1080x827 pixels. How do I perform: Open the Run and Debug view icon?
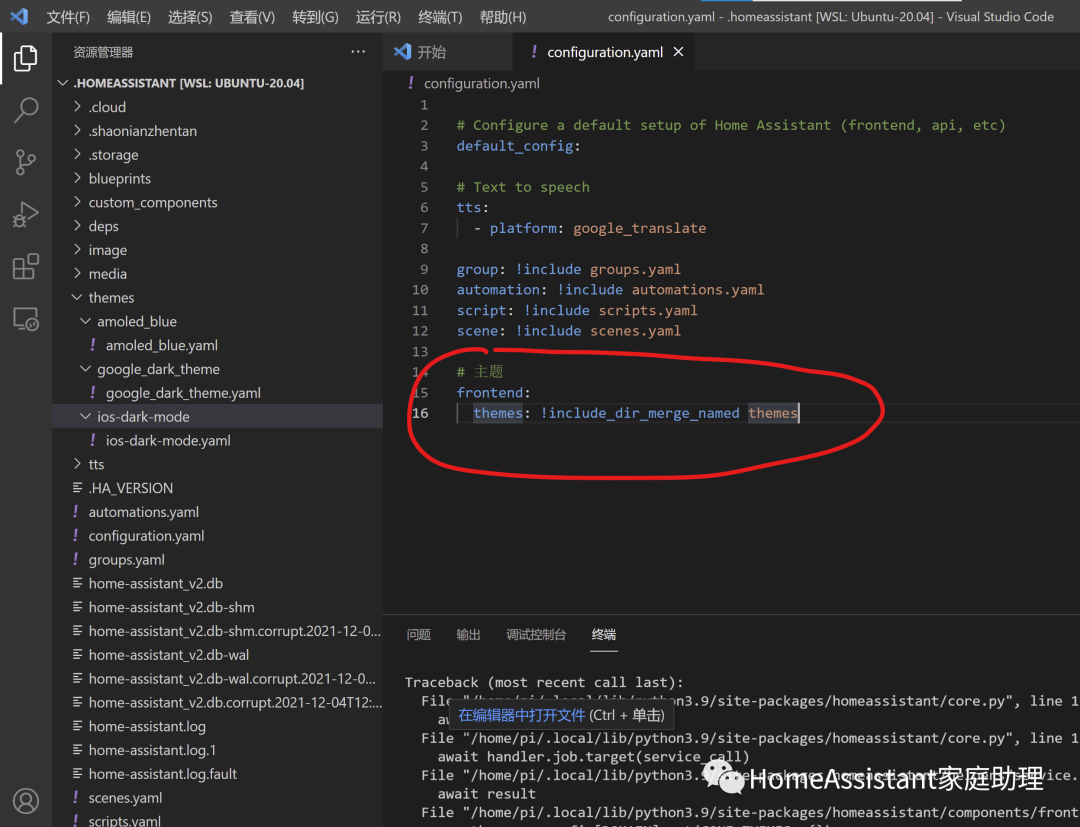(x=26, y=214)
